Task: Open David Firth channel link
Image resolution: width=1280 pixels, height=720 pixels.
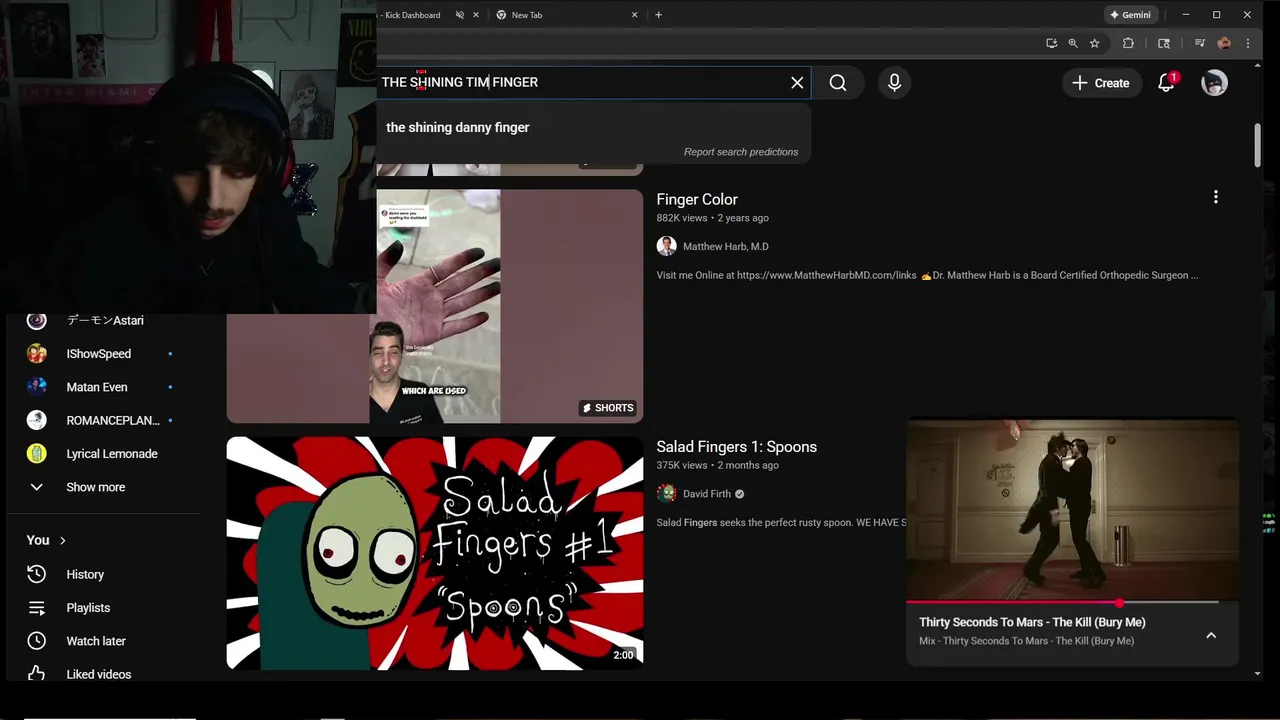Action: pos(707,493)
